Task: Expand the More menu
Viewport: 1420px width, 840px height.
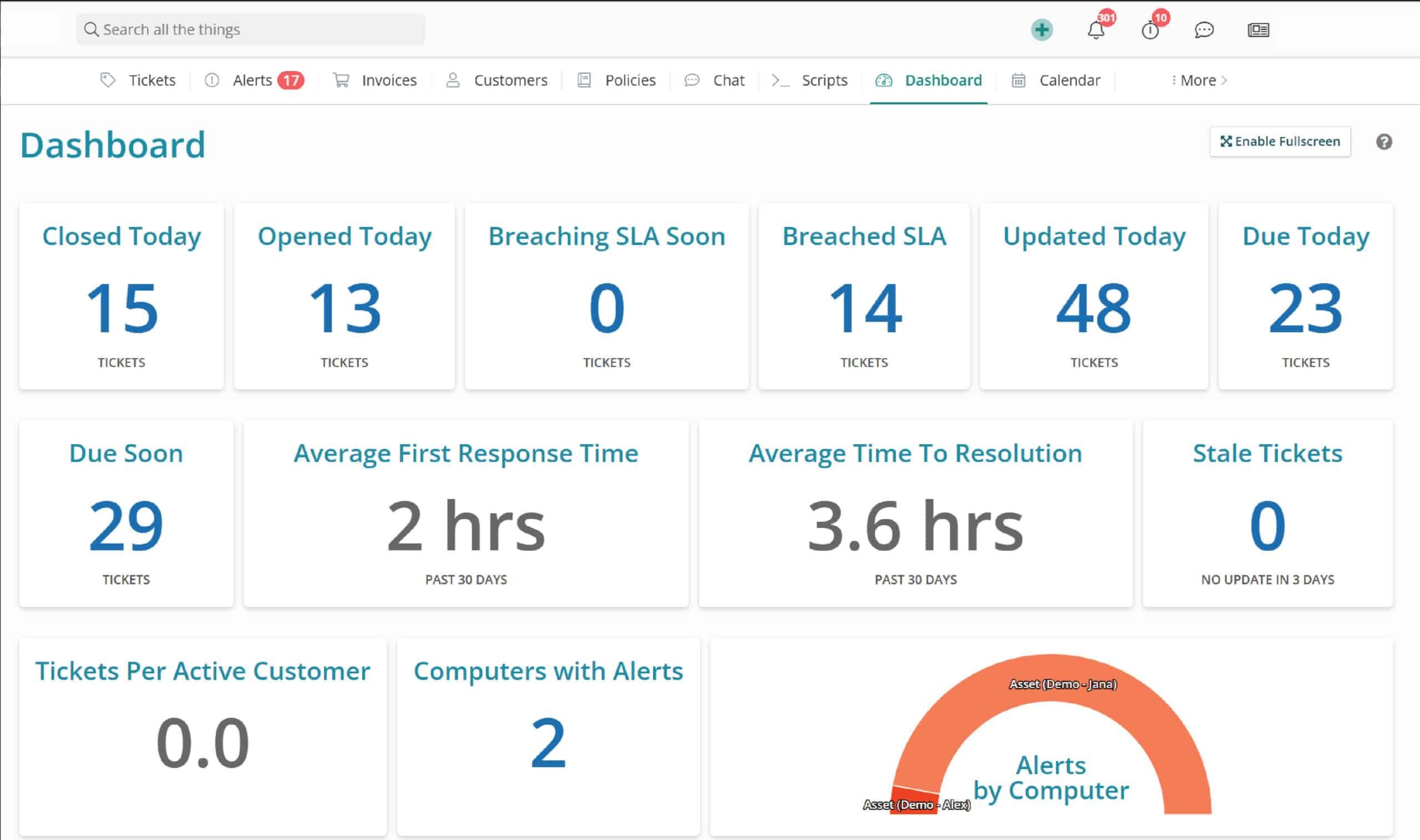Action: tap(1199, 80)
